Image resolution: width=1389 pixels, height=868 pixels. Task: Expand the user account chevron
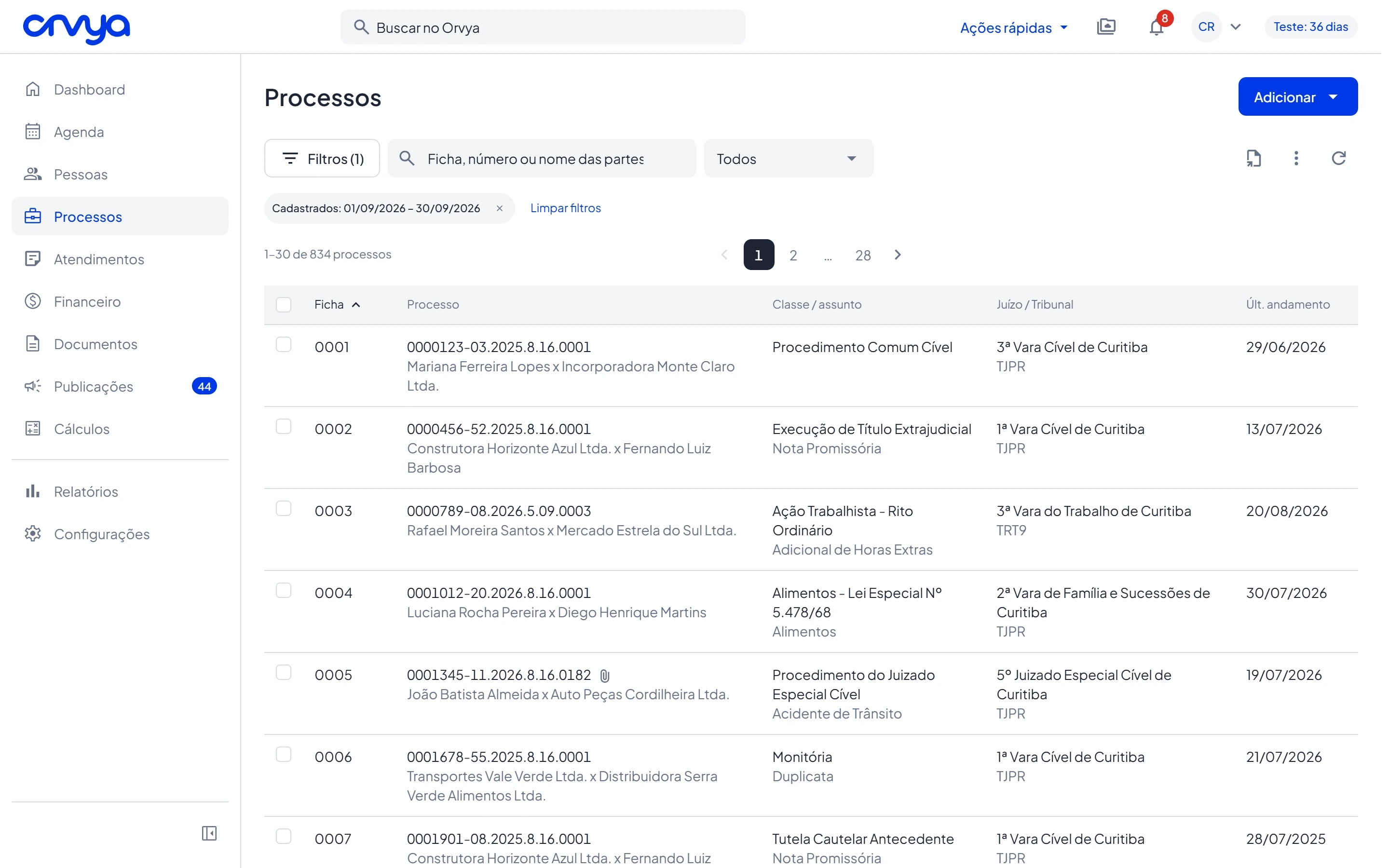pyautogui.click(x=1236, y=27)
